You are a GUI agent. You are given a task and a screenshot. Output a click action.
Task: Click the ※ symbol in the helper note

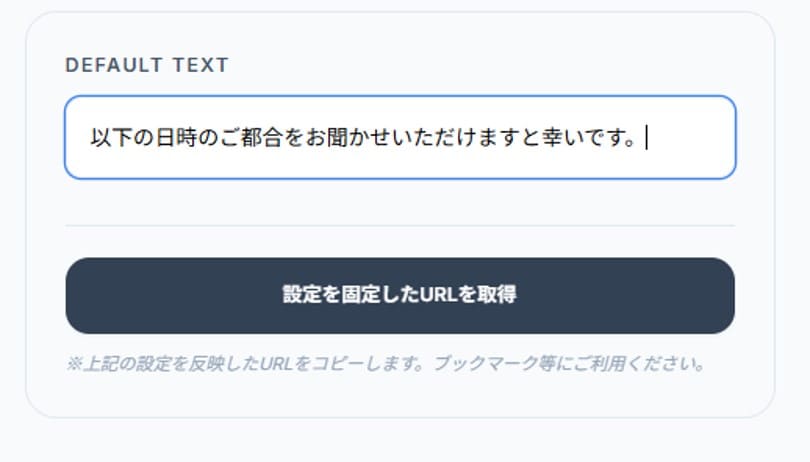73,364
